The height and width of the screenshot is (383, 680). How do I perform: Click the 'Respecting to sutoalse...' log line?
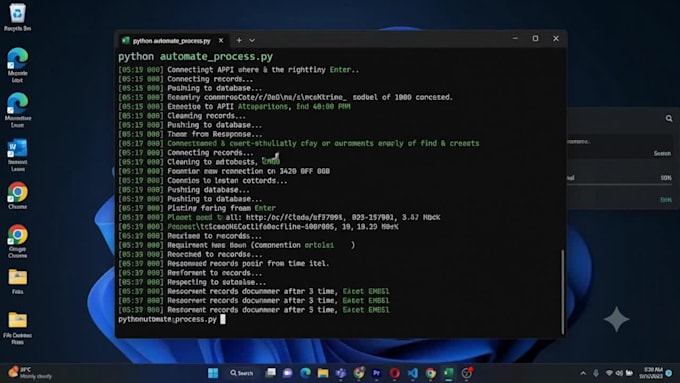pos(192,282)
